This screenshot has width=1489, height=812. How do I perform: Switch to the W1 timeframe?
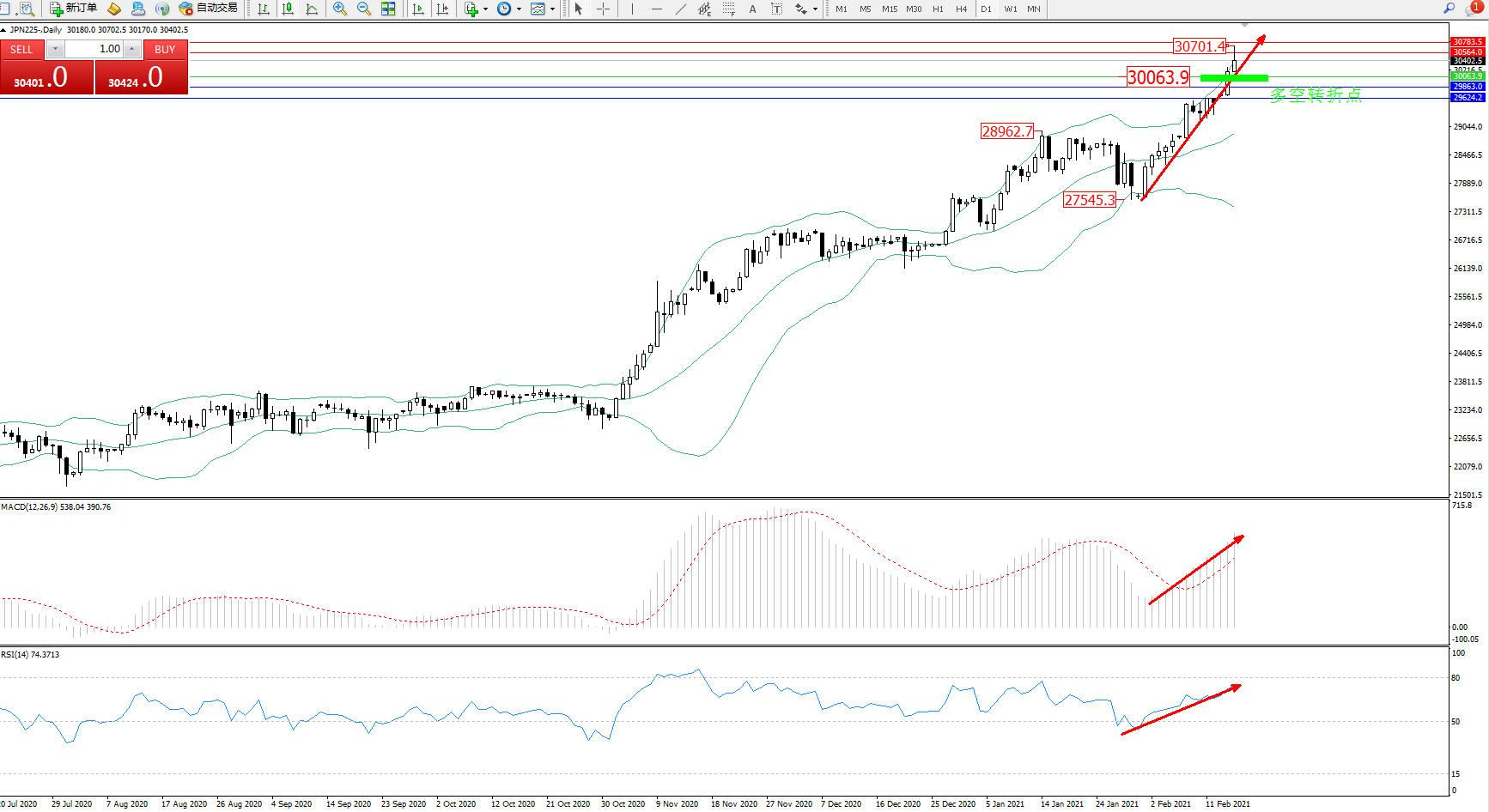(x=1010, y=9)
